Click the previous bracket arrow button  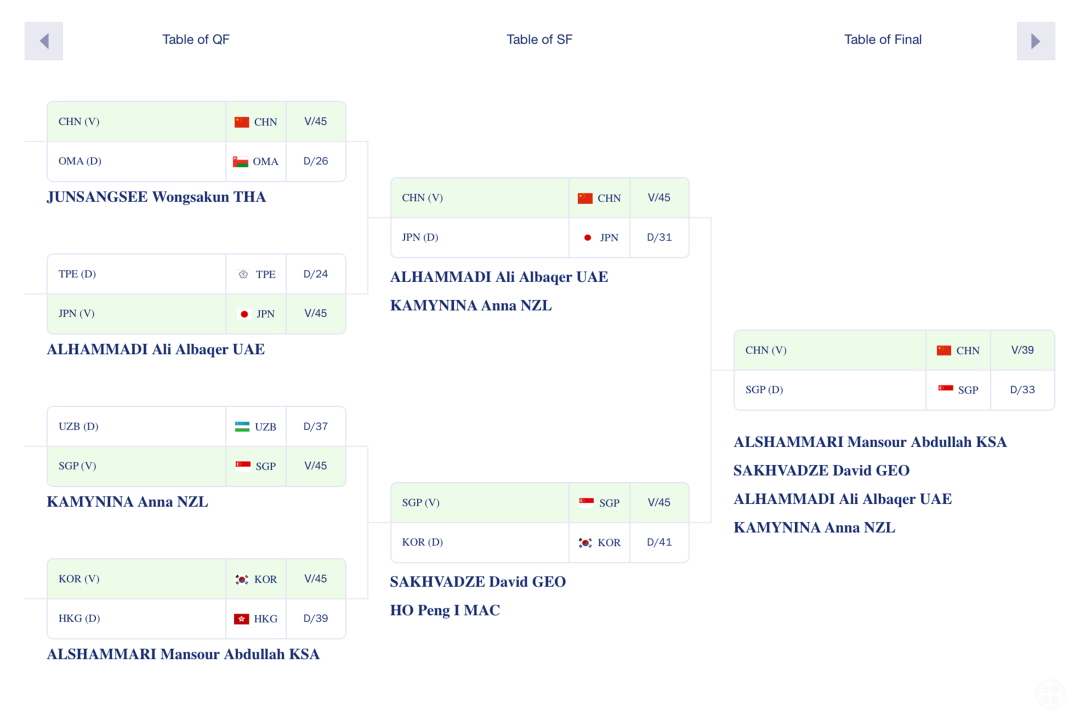[44, 41]
